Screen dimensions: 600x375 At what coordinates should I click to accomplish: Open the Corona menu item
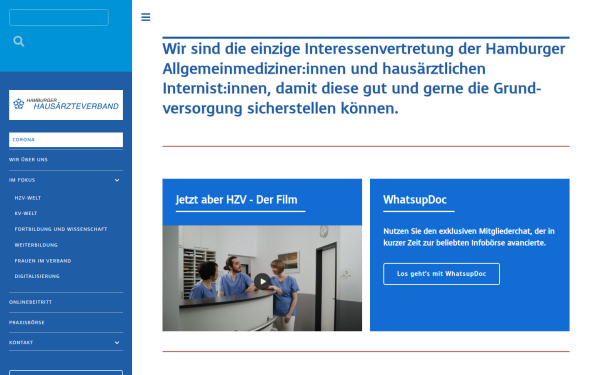click(x=66, y=140)
